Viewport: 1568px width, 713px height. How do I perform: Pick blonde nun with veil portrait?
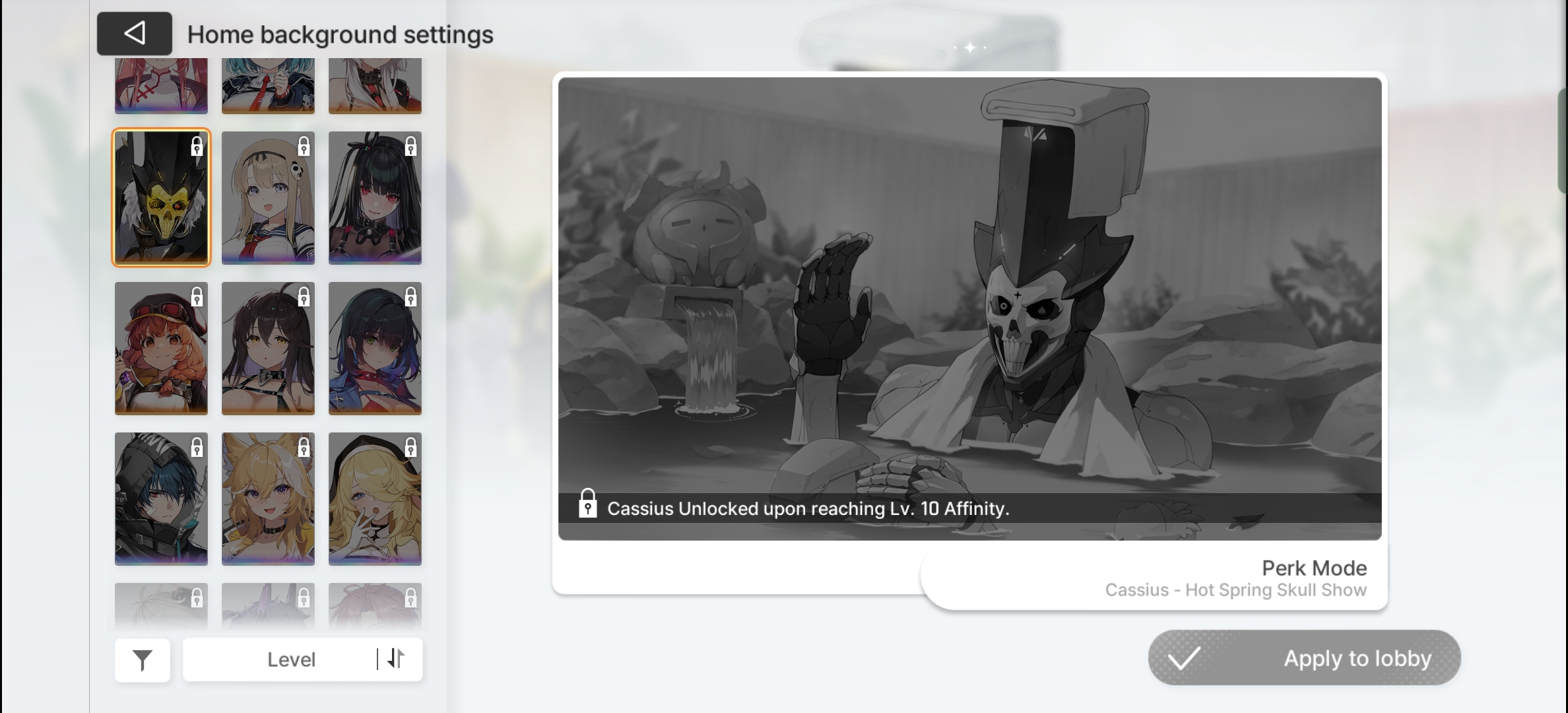(x=375, y=499)
